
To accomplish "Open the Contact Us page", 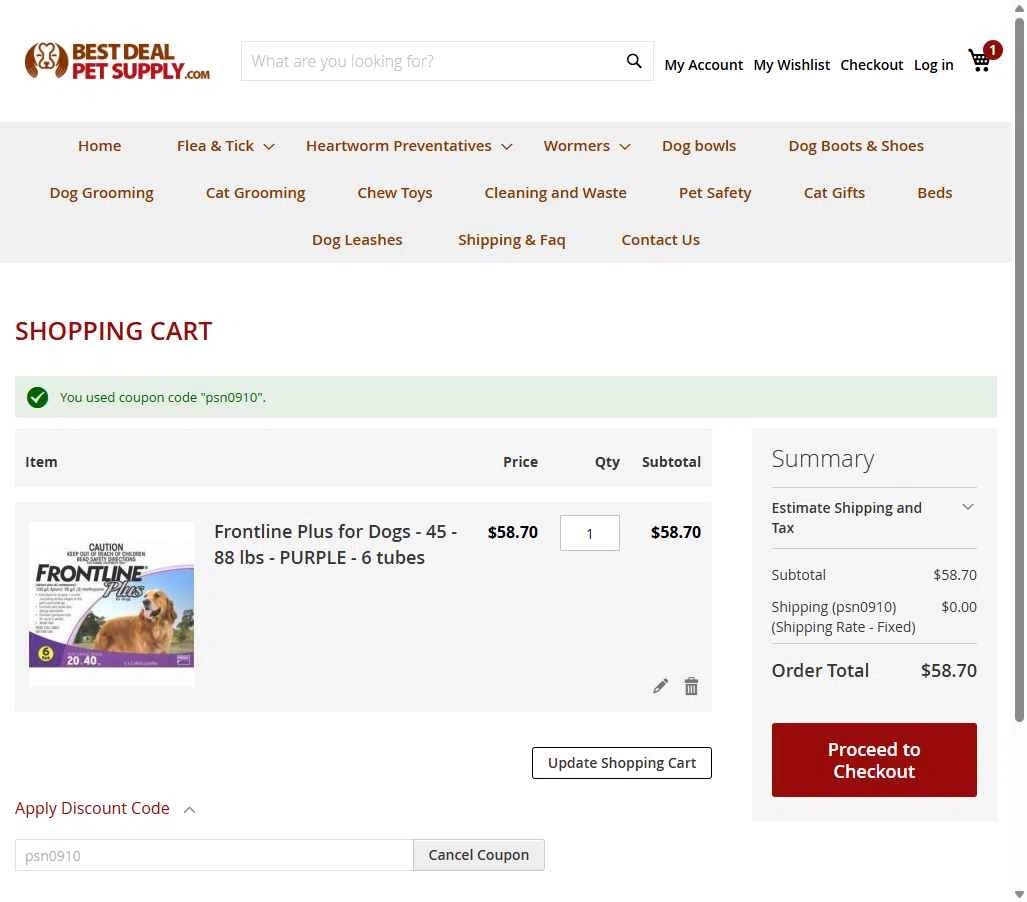I will (660, 240).
